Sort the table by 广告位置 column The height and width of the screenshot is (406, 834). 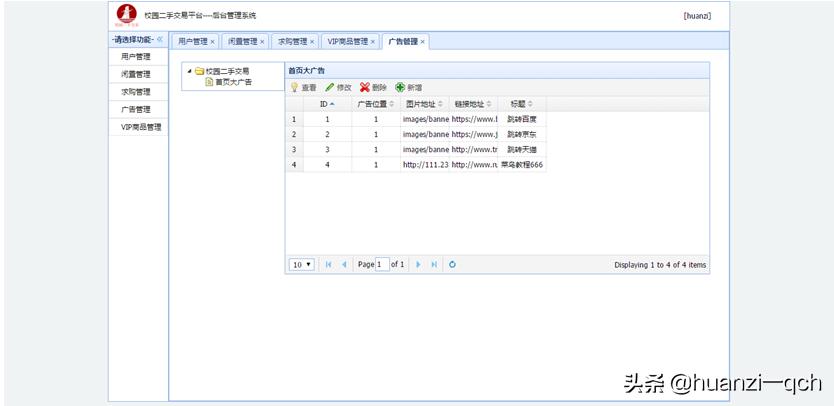tap(376, 104)
